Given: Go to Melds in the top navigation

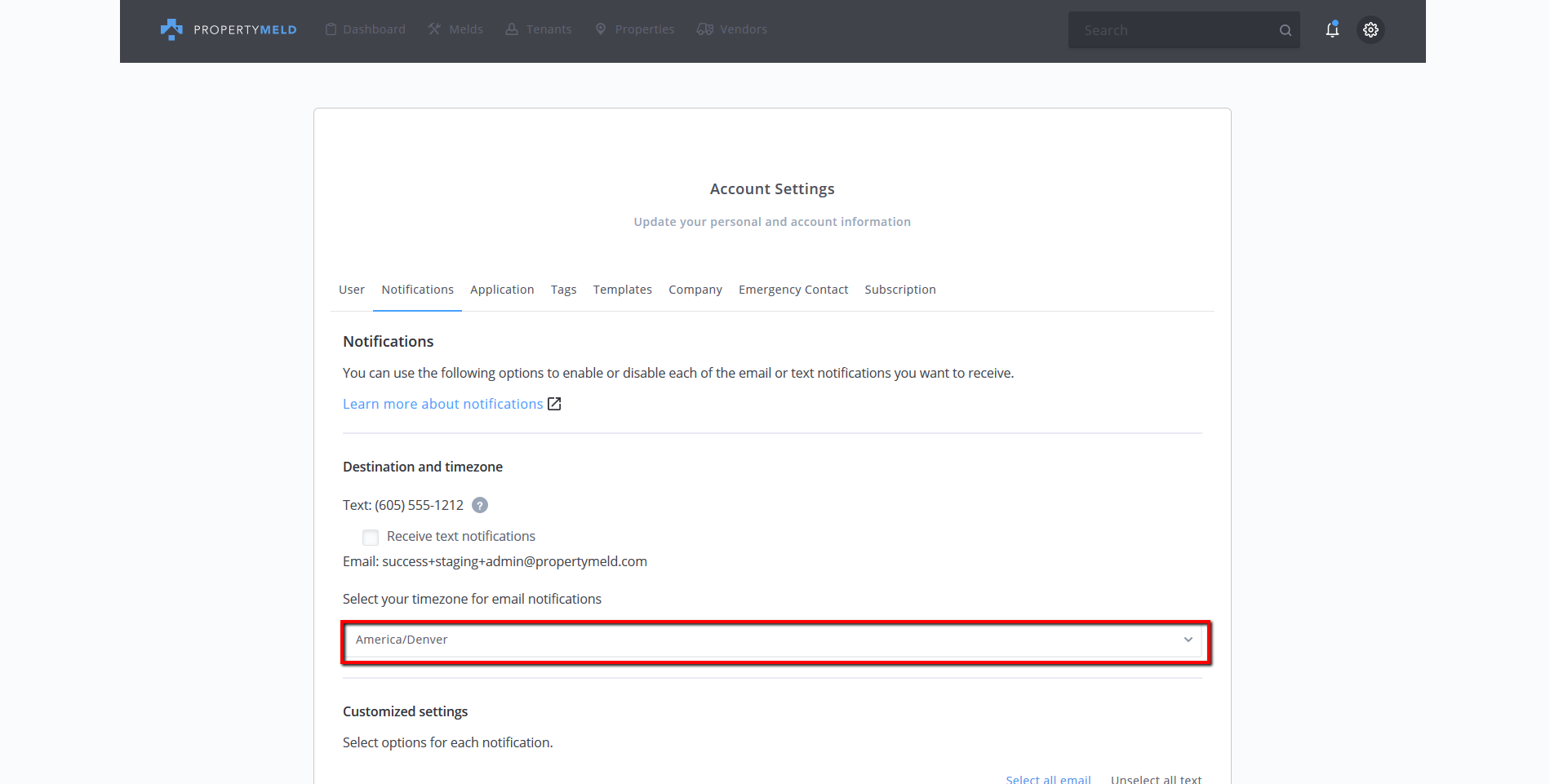Looking at the screenshot, I should coord(455,29).
